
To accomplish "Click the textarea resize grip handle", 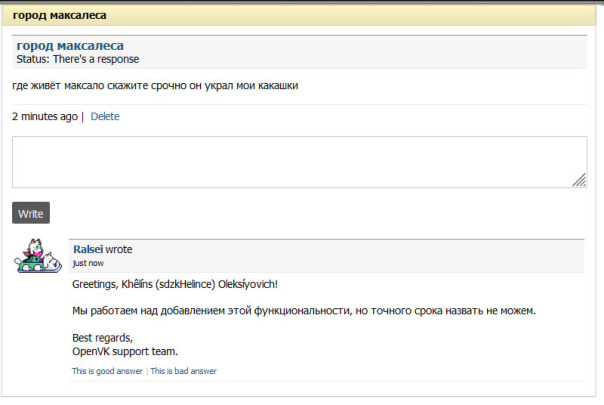I will [x=579, y=180].
